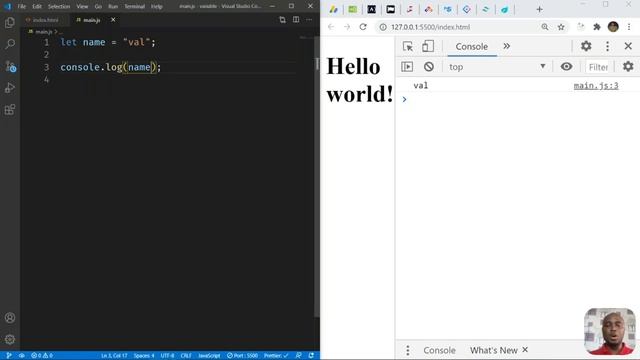Click the feedback icon in status bar
The image size is (640, 360).
coord(298,356)
